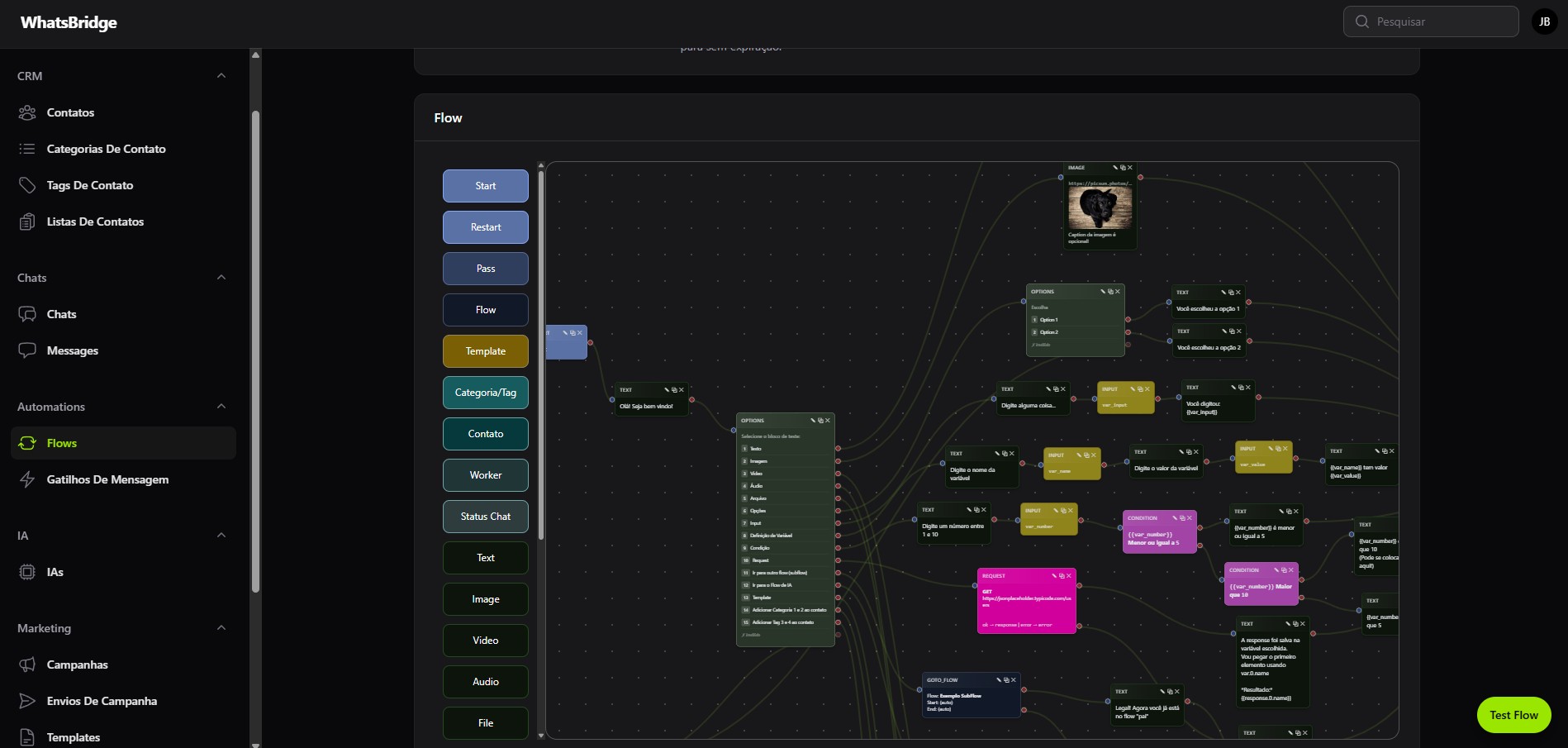Collapse the Automations section chevron

click(221, 407)
